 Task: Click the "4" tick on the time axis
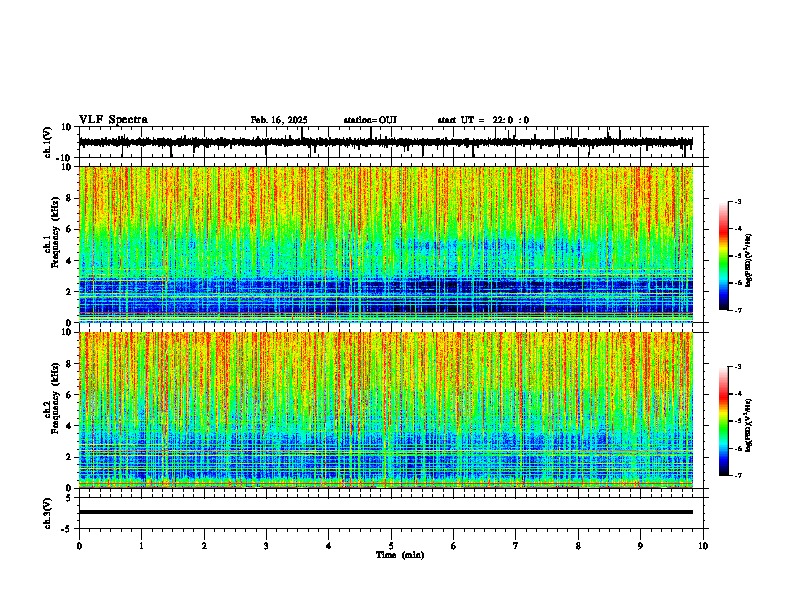[x=328, y=546]
